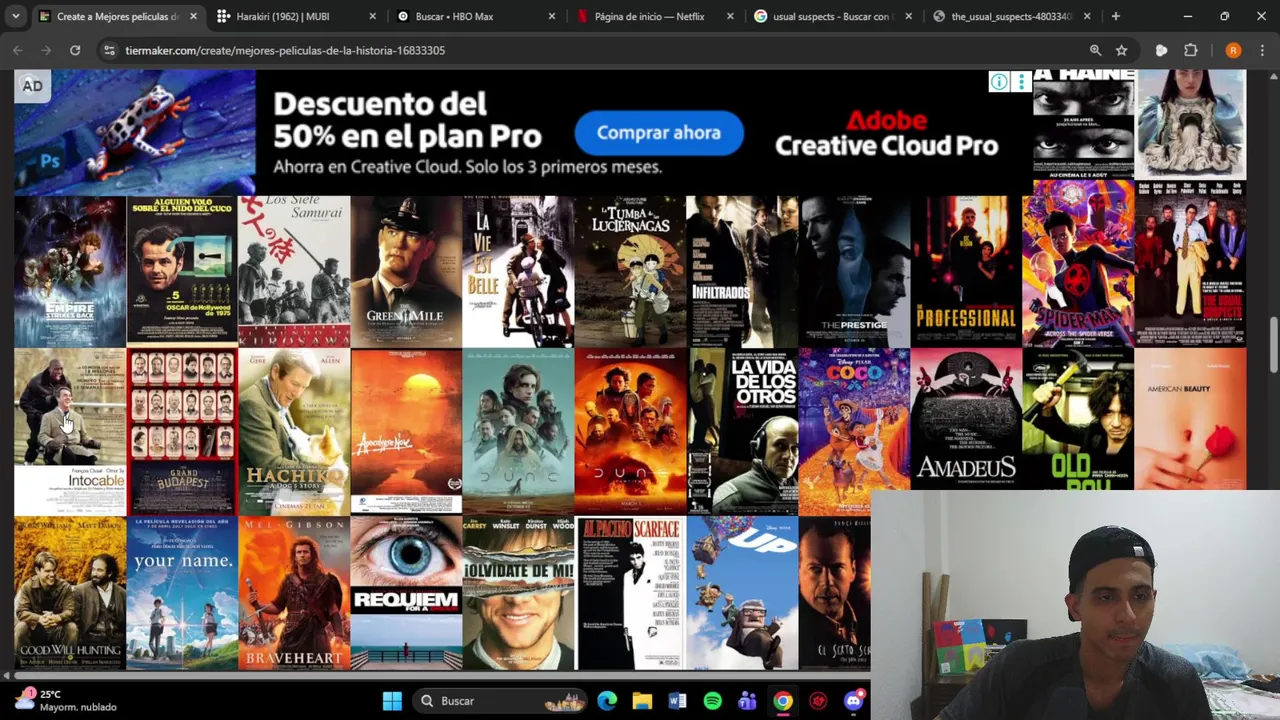Open Spotify from taskbar

[713, 701]
